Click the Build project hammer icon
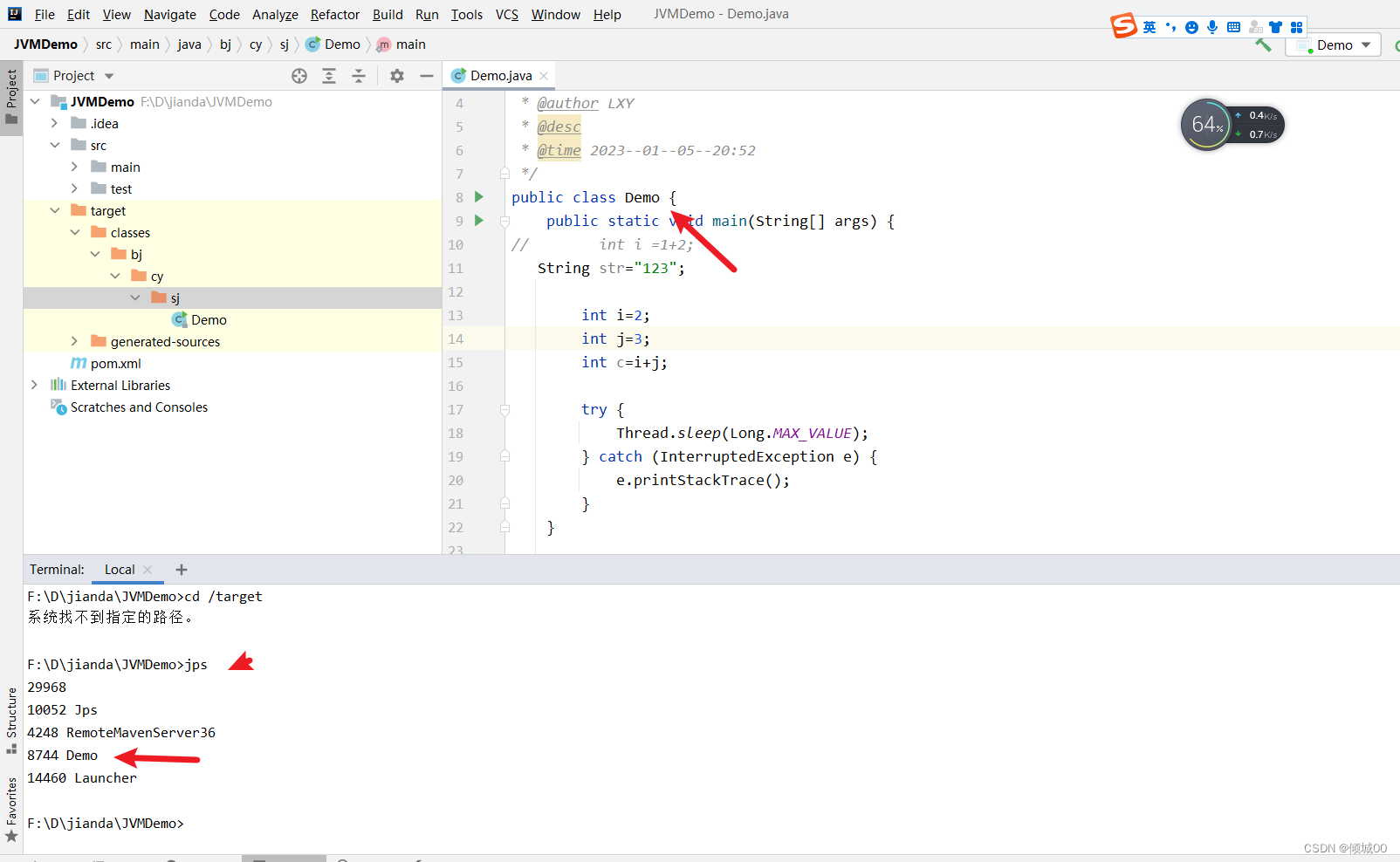The image size is (1400, 862). pyautogui.click(x=1263, y=44)
